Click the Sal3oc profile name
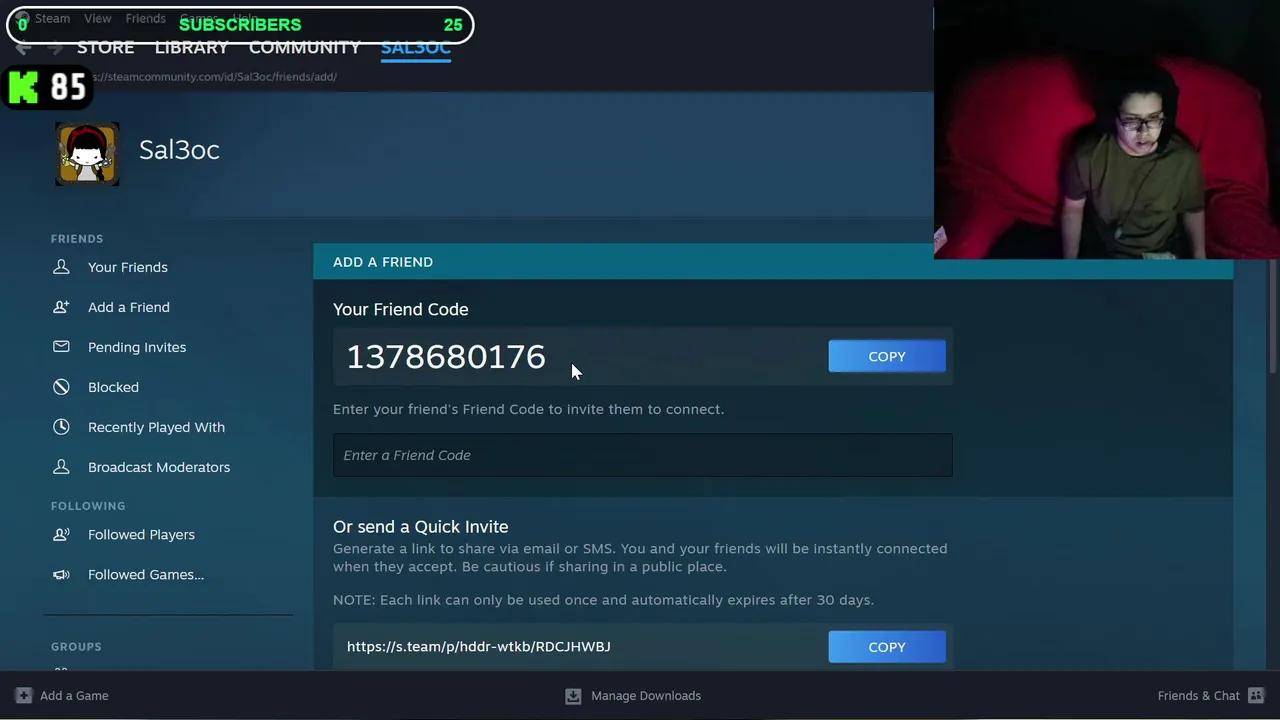The image size is (1280, 720). tap(179, 150)
